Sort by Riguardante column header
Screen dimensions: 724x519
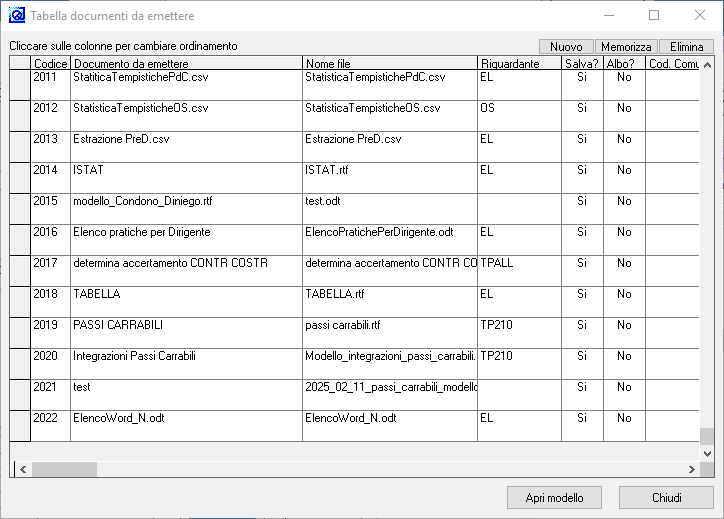click(x=519, y=63)
